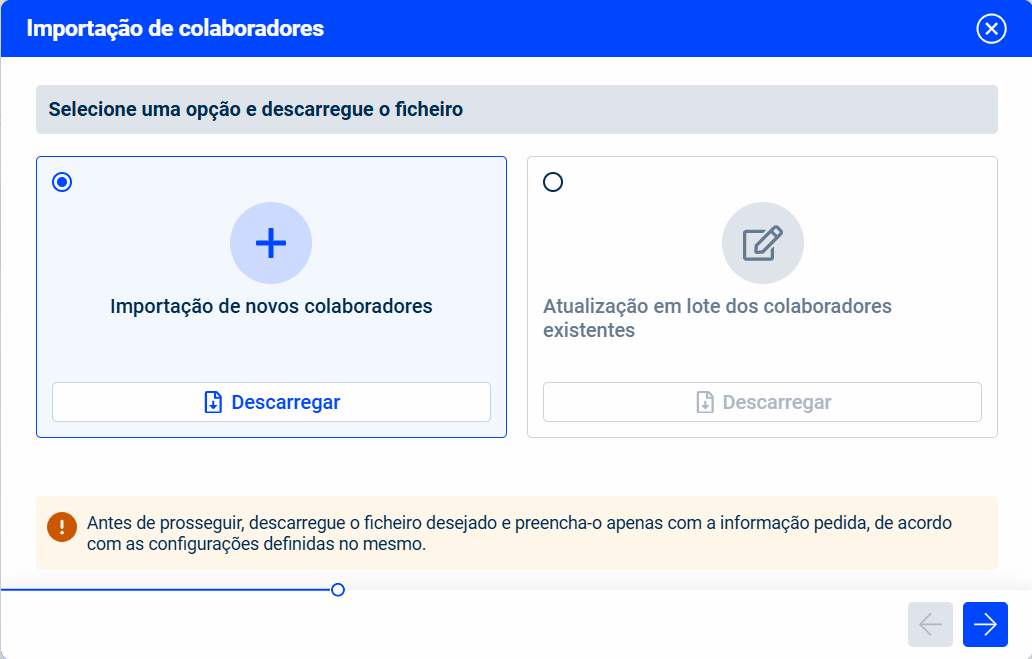
Task: Download the new collaborators import file
Action: [x=271, y=402]
